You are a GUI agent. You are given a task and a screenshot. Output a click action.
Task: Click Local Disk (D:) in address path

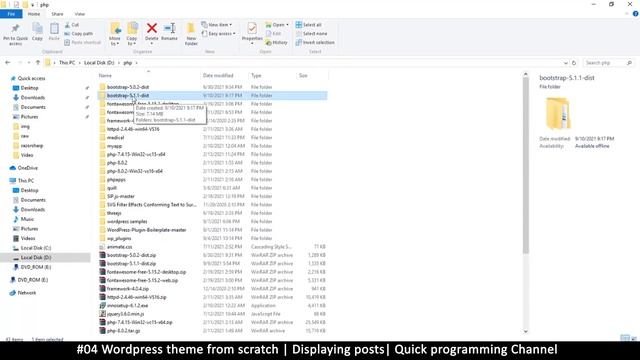pyautogui.click(x=99, y=63)
